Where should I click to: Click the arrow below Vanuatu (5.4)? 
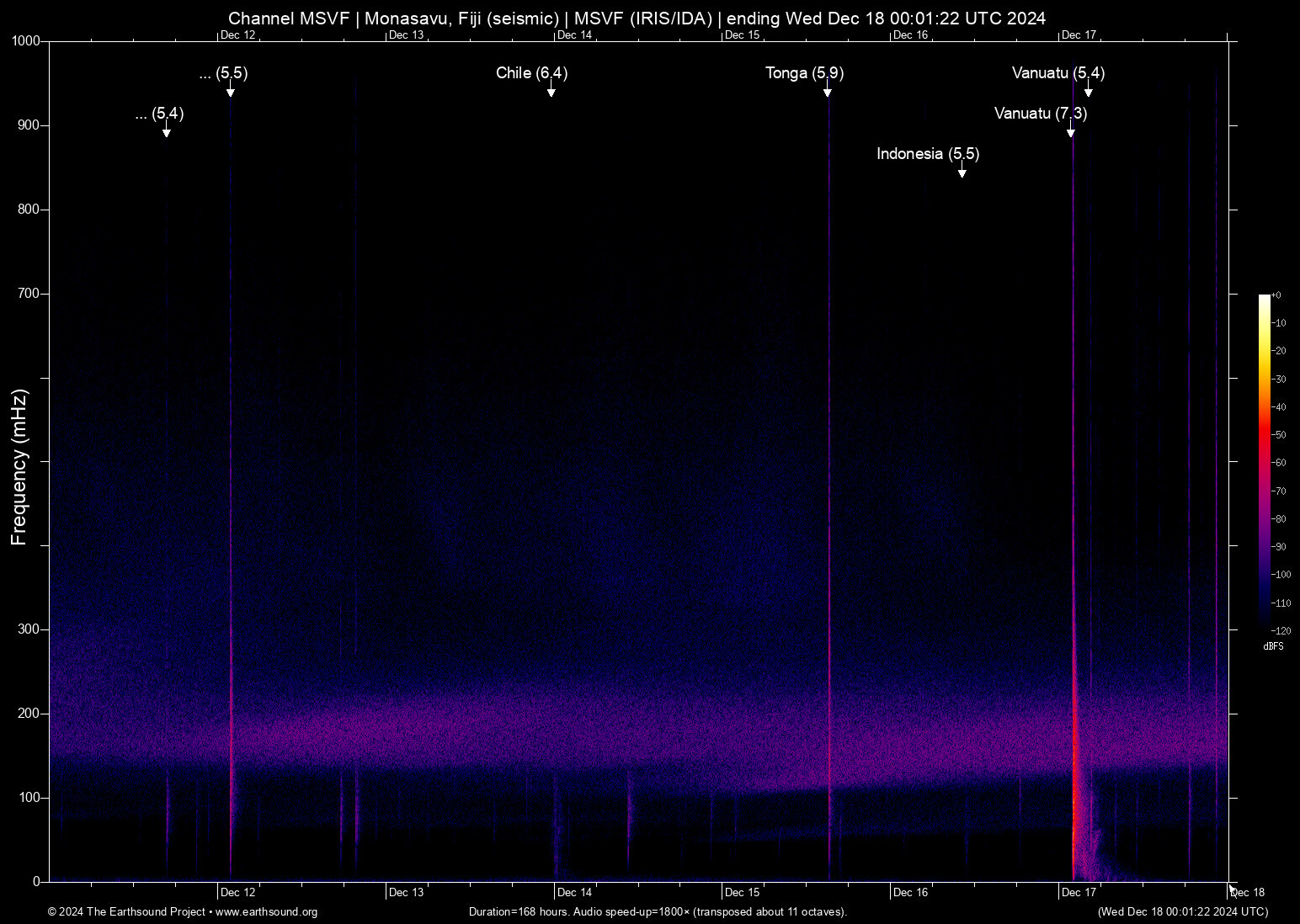(1088, 91)
